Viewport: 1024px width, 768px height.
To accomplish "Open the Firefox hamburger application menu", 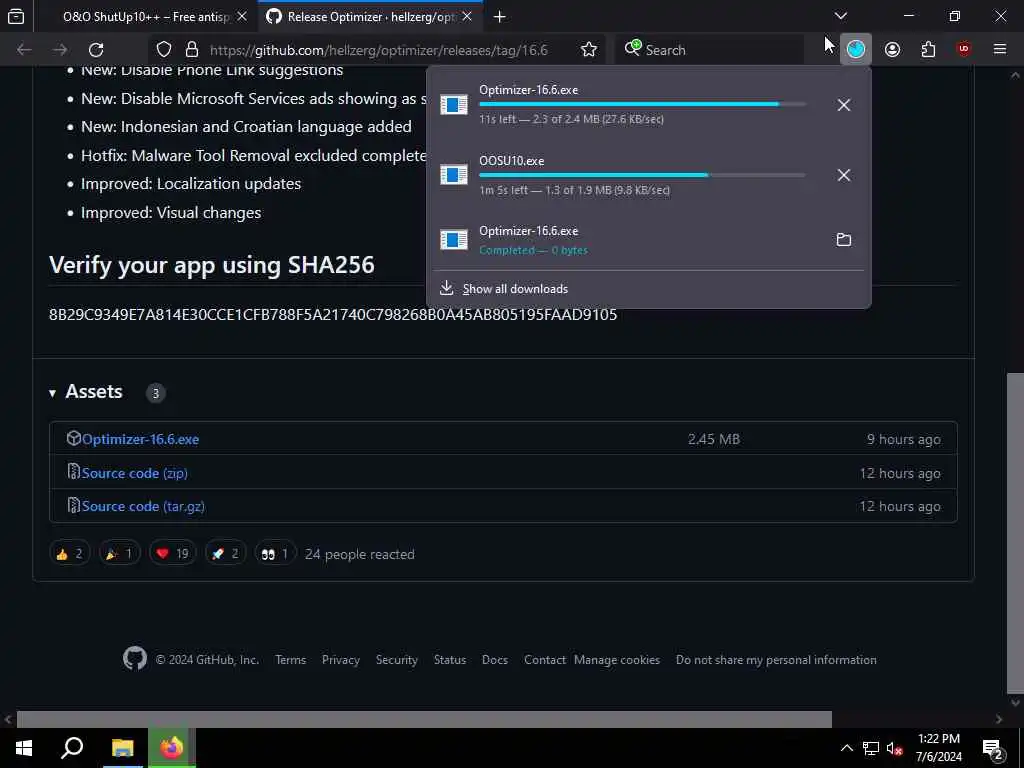I will [1000, 49].
